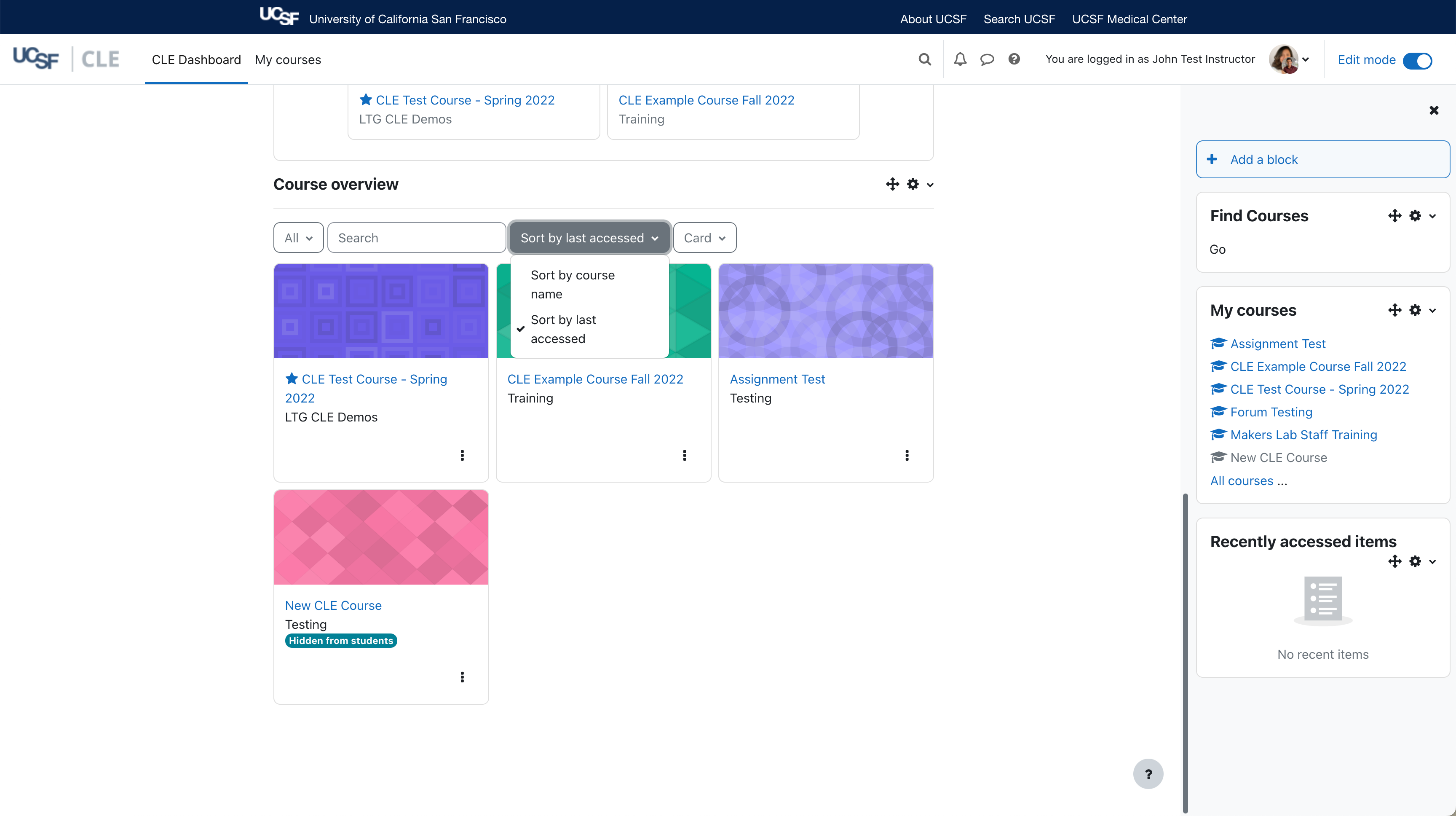Open actions menu for New CLE Course card
This screenshot has height=816, width=1456.
coord(462,677)
